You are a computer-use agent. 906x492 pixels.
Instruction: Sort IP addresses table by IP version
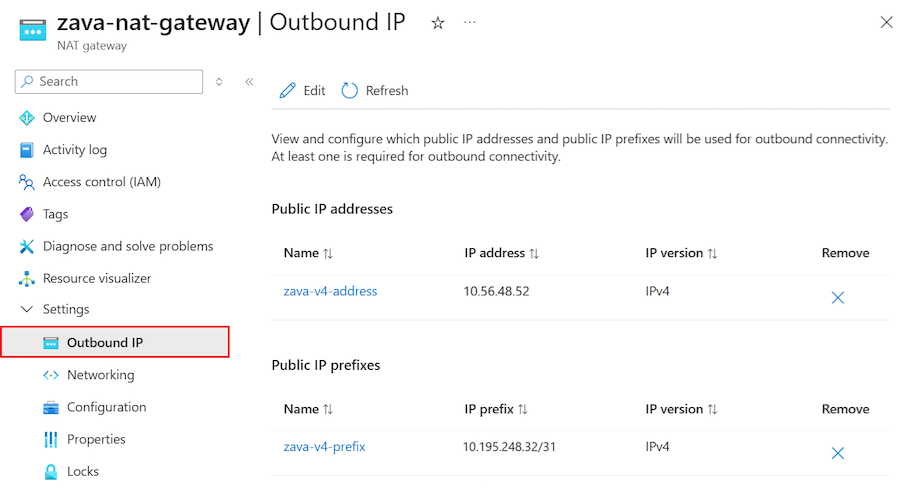point(681,253)
